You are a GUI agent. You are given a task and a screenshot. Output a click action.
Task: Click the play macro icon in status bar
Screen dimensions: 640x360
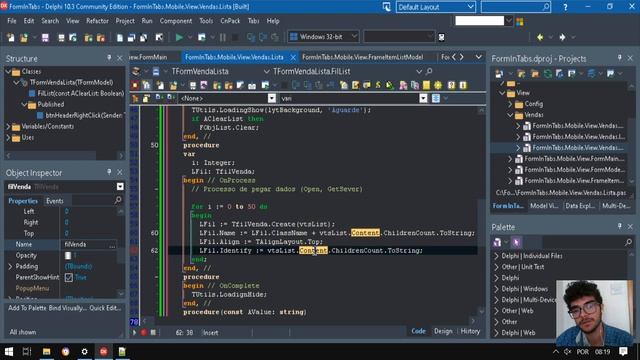click(134, 332)
